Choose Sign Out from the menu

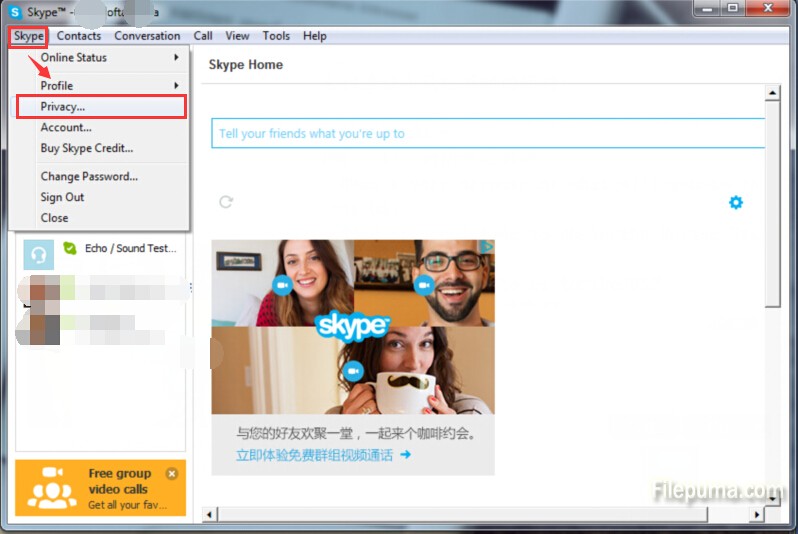(x=63, y=197)
